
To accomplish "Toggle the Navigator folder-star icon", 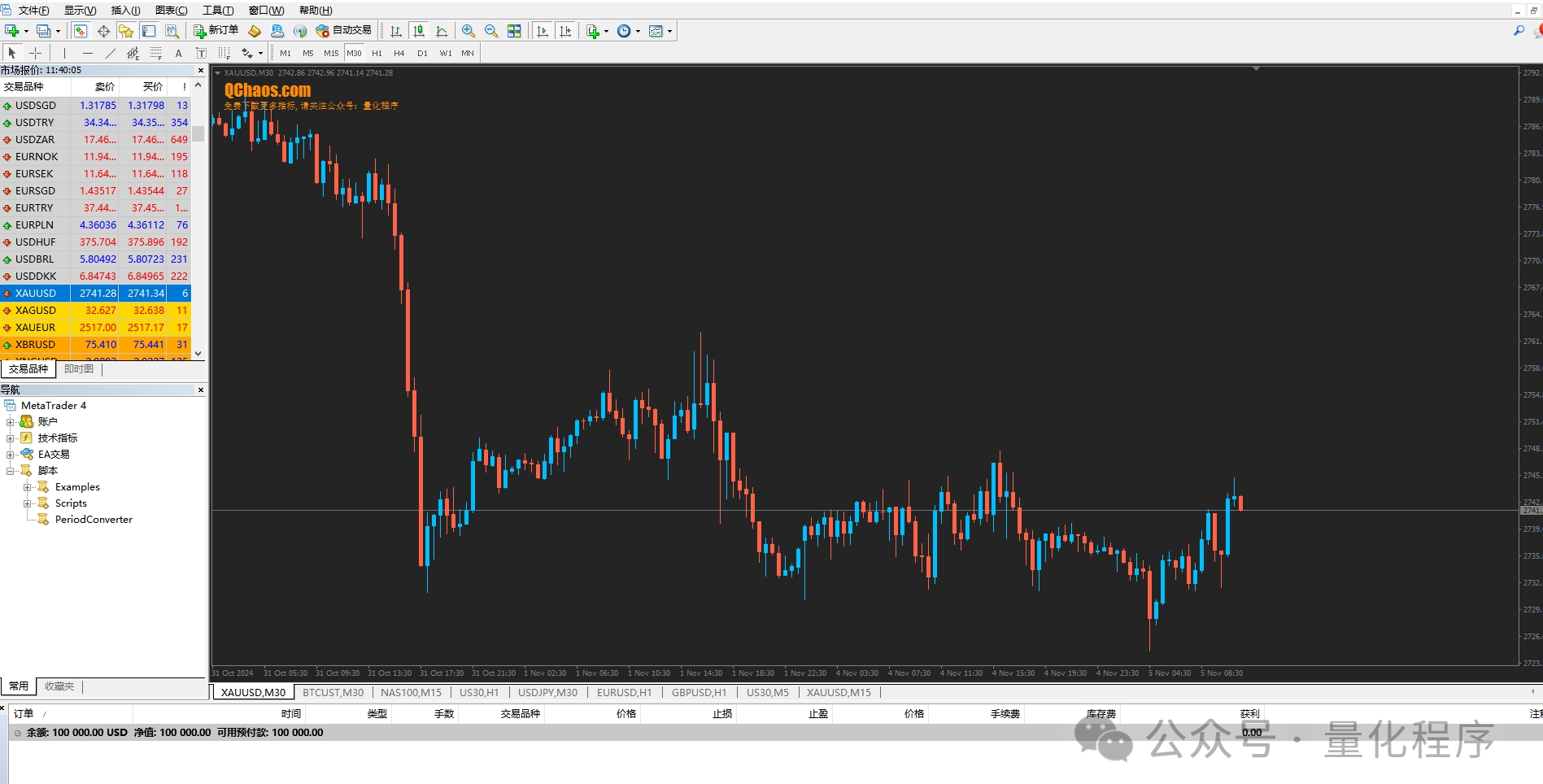I will tap(126, 31).
